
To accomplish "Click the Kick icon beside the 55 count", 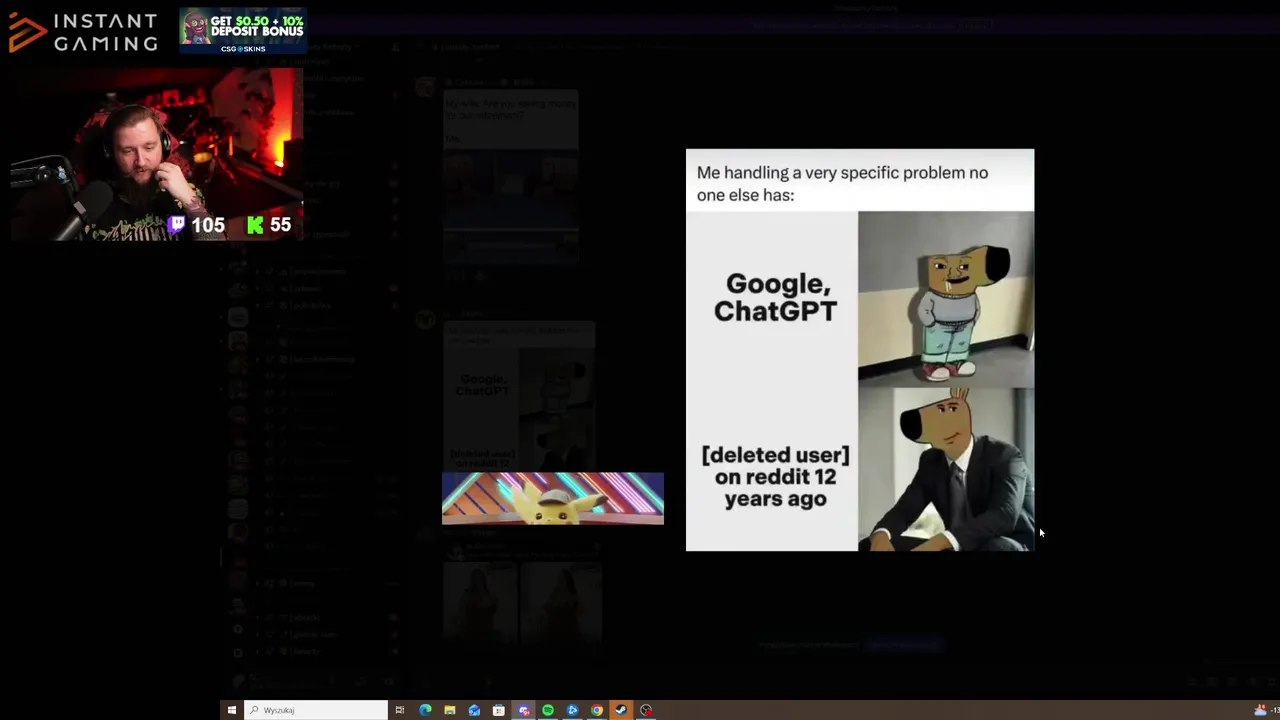I will click(x=255, y=225).
